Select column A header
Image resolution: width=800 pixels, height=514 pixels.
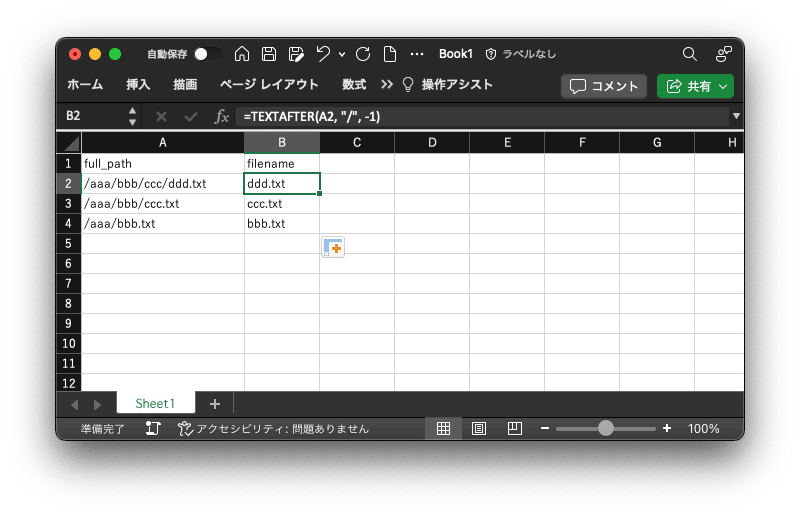pos(163,143)
